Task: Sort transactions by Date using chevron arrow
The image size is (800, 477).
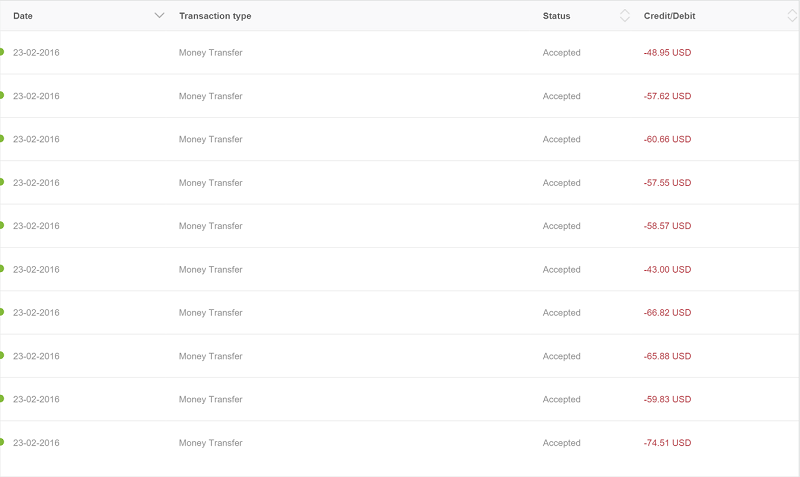Action: tap(159, 16)
